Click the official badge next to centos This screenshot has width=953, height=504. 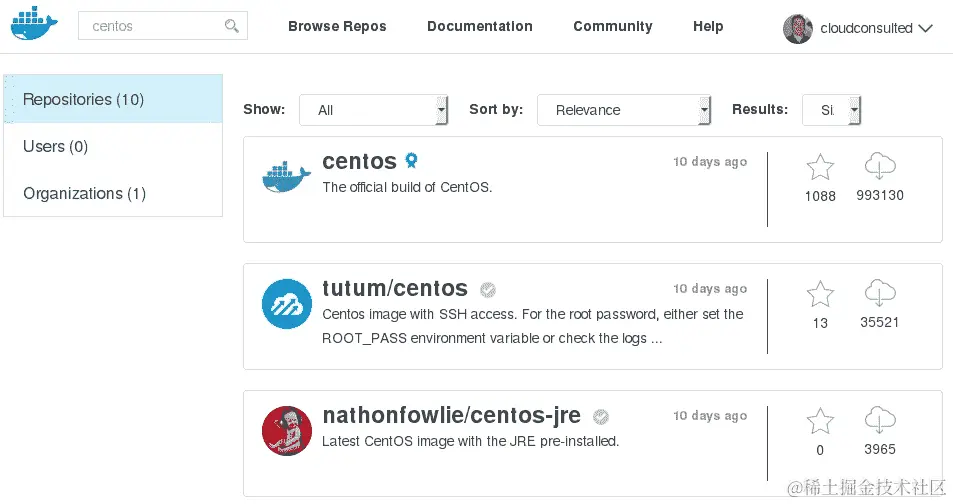click(x=411, y=160)
